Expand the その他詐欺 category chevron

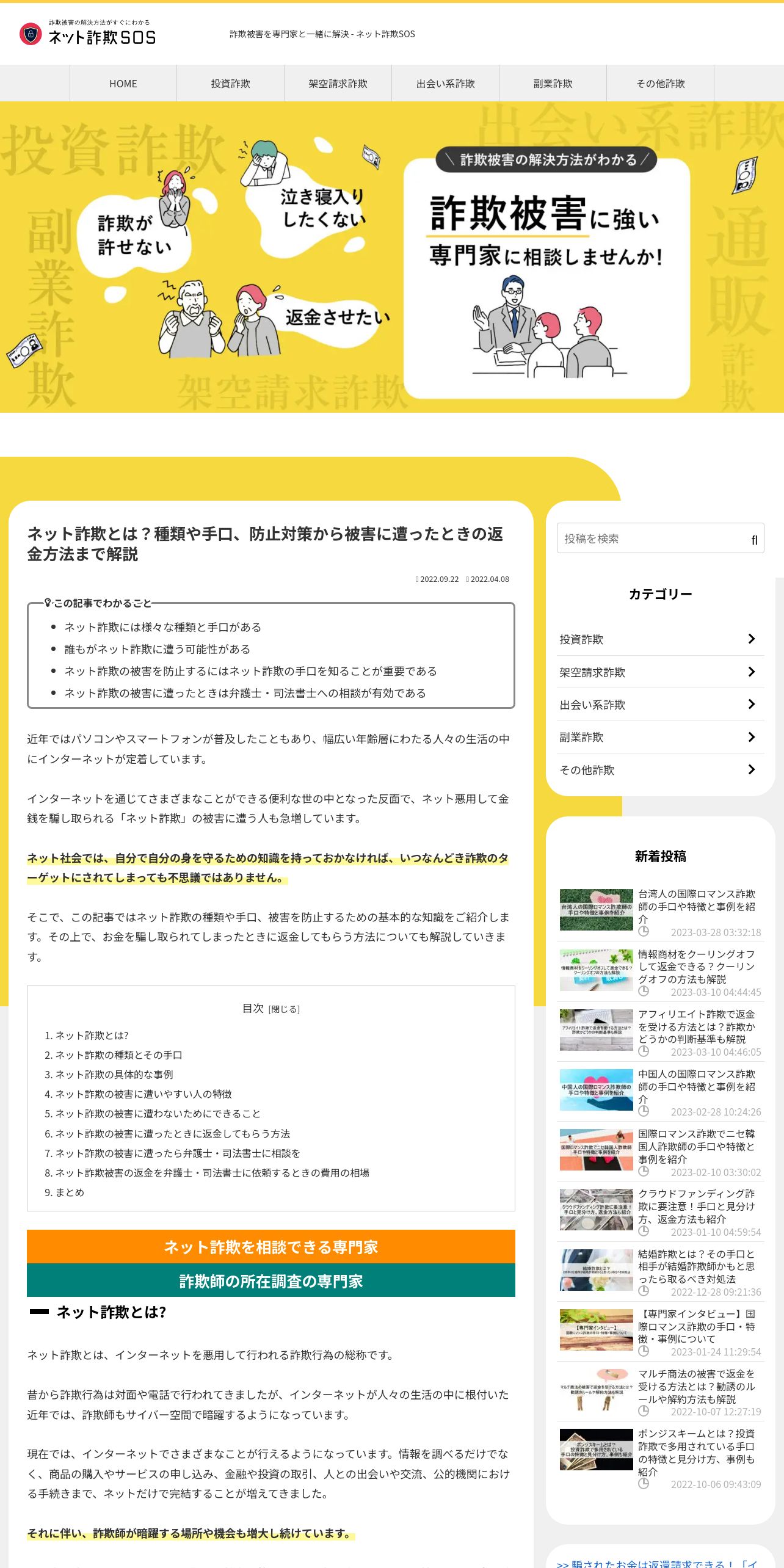pos(752,769)
